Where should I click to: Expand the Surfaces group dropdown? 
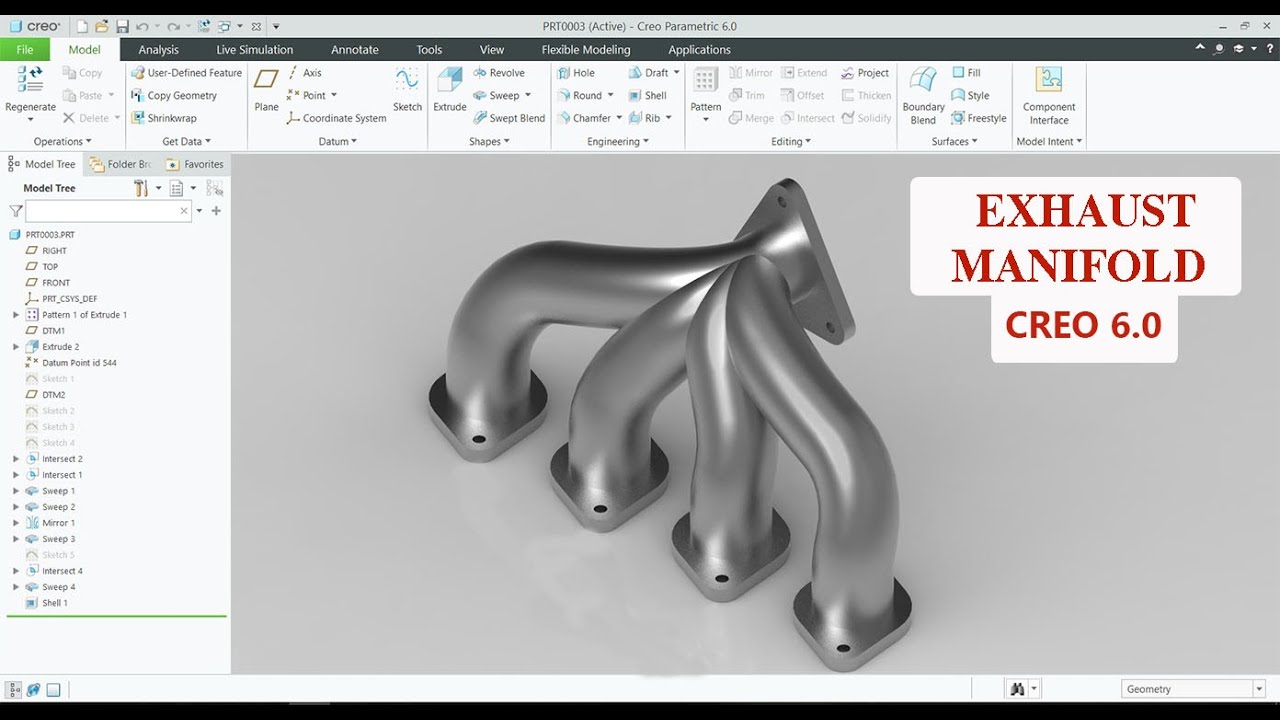[x=955, y=142]
